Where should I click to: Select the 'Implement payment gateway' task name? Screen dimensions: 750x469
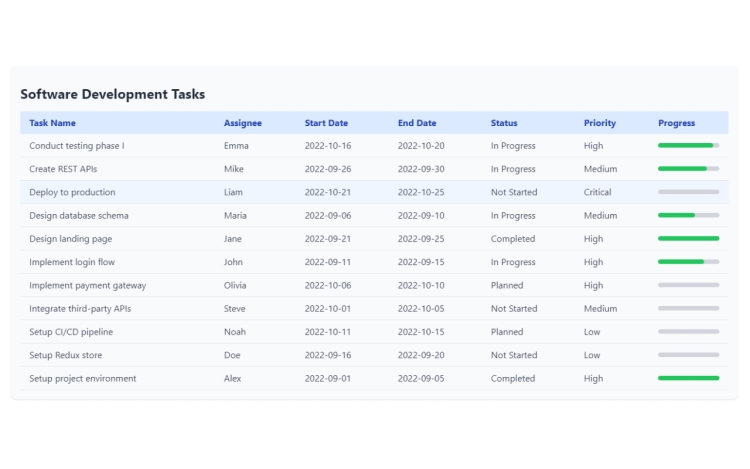click(88, 285)
